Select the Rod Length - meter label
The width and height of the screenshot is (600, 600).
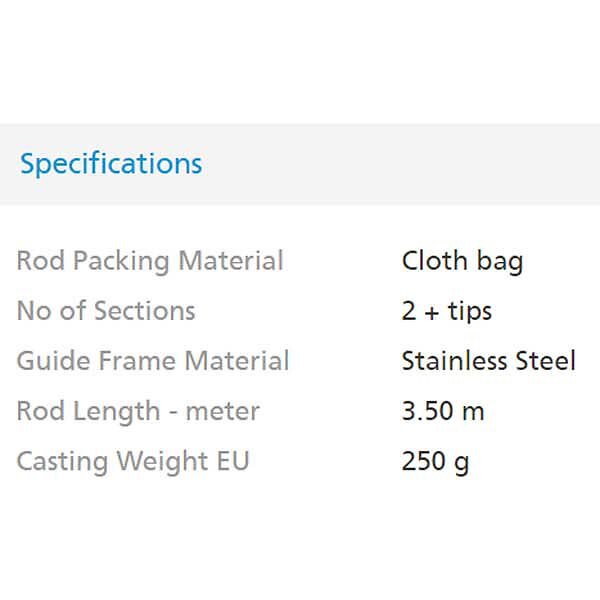[x=138, y=411]
